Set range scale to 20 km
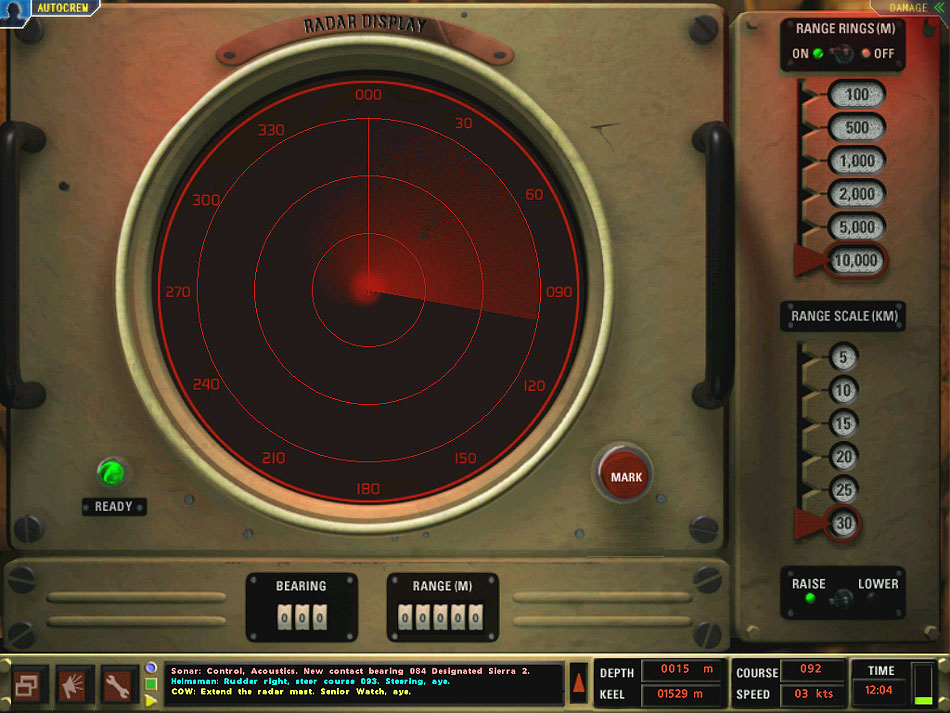Image resolution: width=950 pixels, height=713 pixels. pos(843,457)
